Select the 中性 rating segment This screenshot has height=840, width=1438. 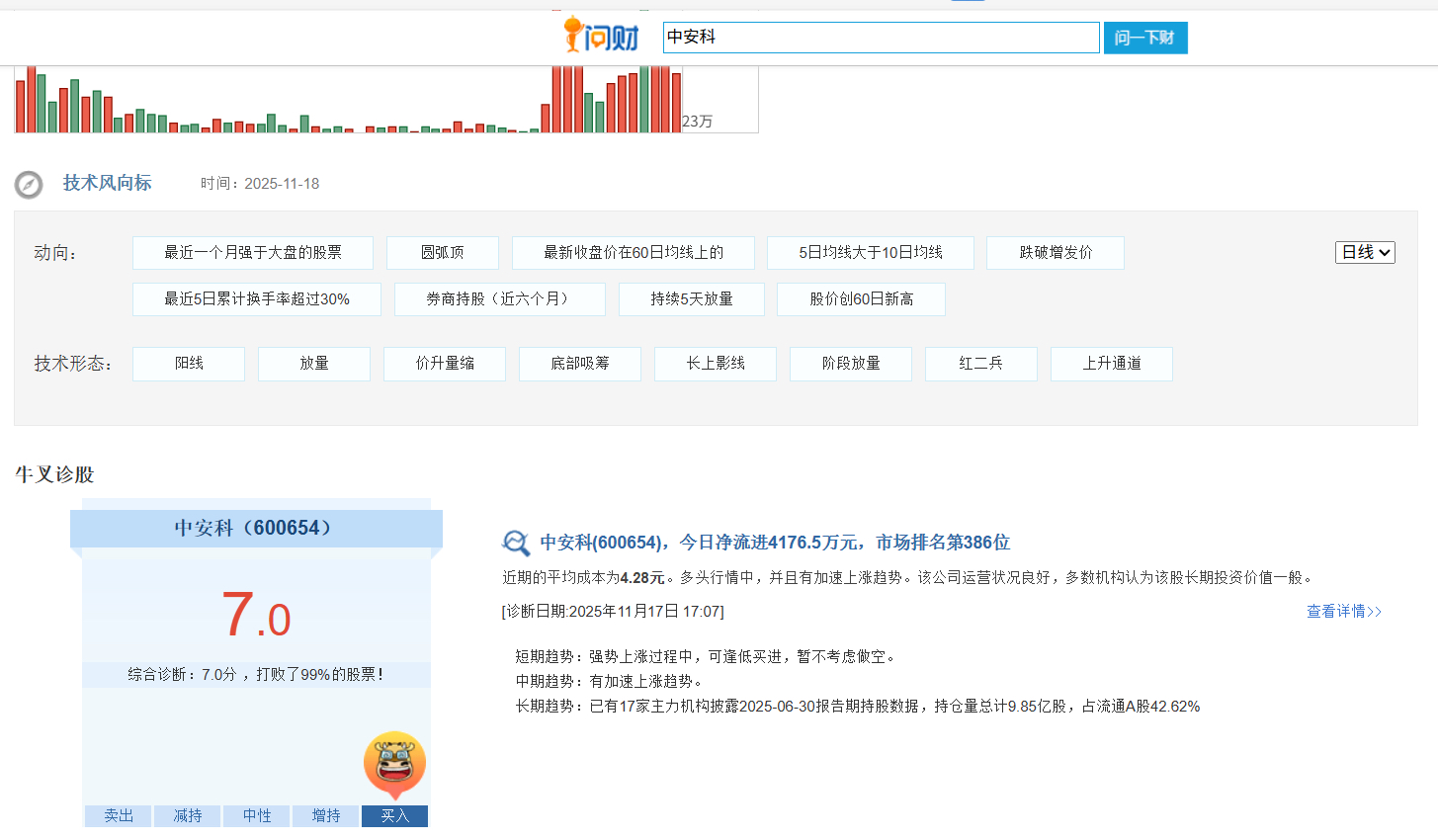coord(257,815)
